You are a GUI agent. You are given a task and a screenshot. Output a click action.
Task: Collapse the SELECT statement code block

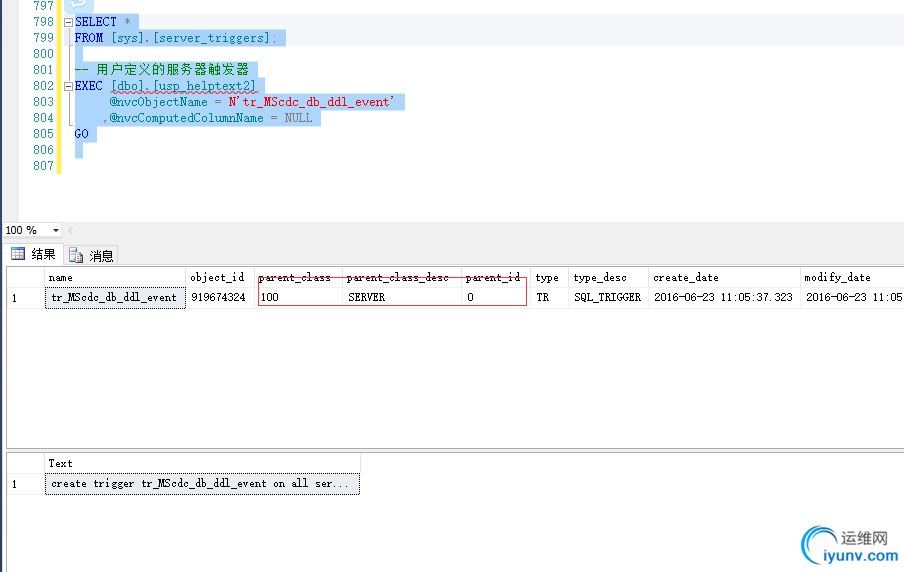pos(69,22)
